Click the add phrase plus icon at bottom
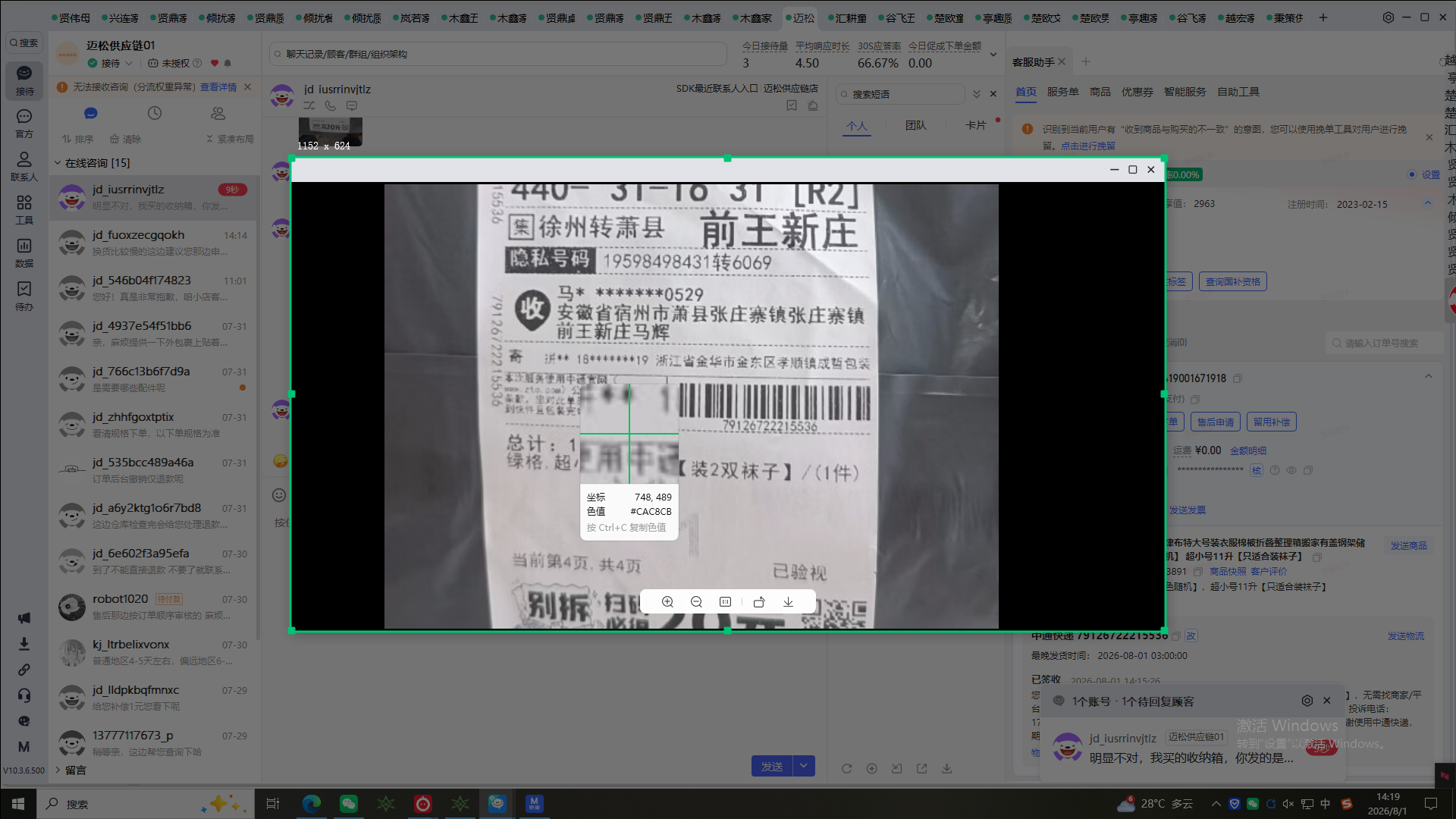The width and height of the screenshot is (1456, 819). [x=872, y=768]
